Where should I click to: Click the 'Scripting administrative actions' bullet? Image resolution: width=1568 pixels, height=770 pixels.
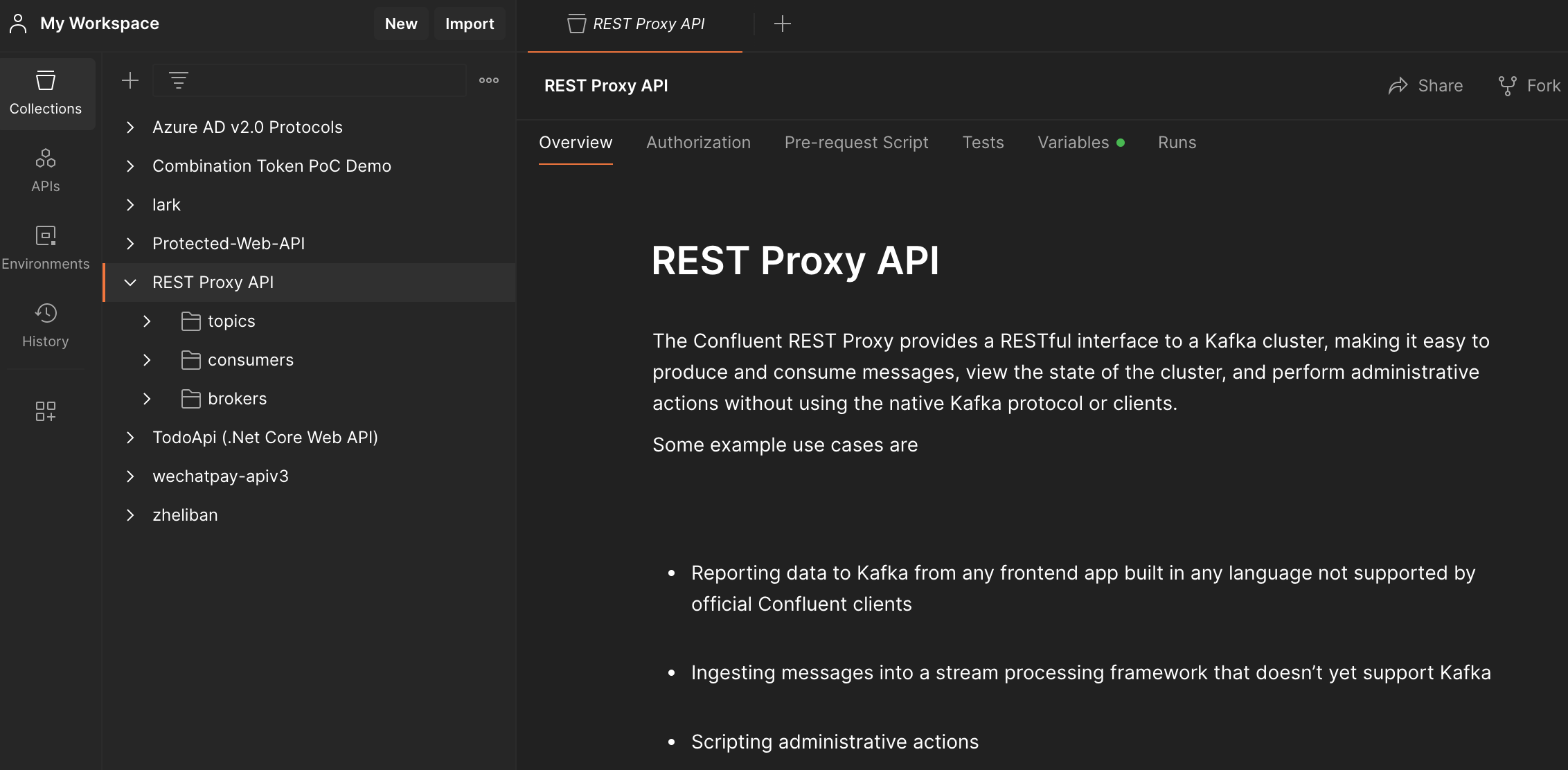click(x=835, y=742)
